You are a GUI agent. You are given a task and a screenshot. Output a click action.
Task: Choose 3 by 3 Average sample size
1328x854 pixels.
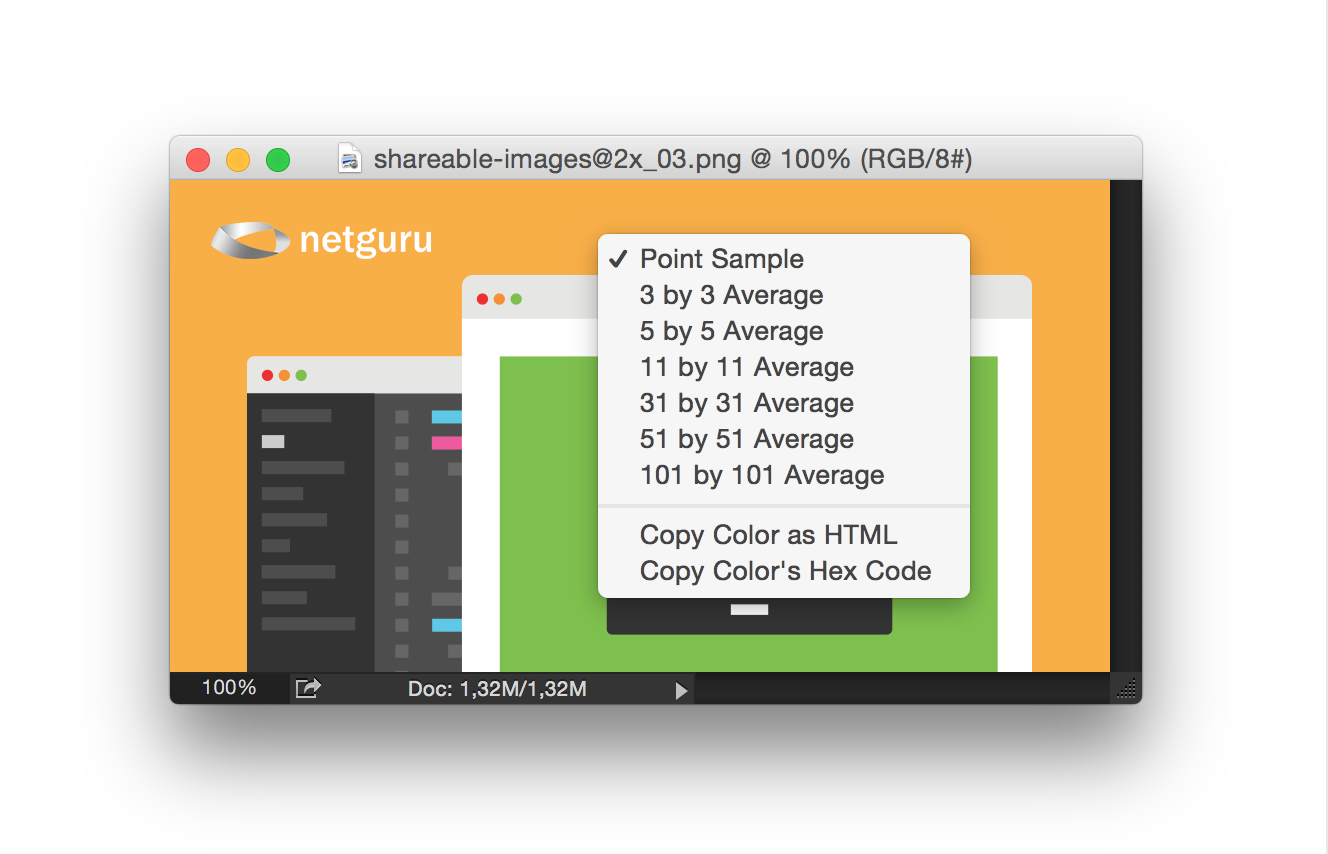point(731,295)
